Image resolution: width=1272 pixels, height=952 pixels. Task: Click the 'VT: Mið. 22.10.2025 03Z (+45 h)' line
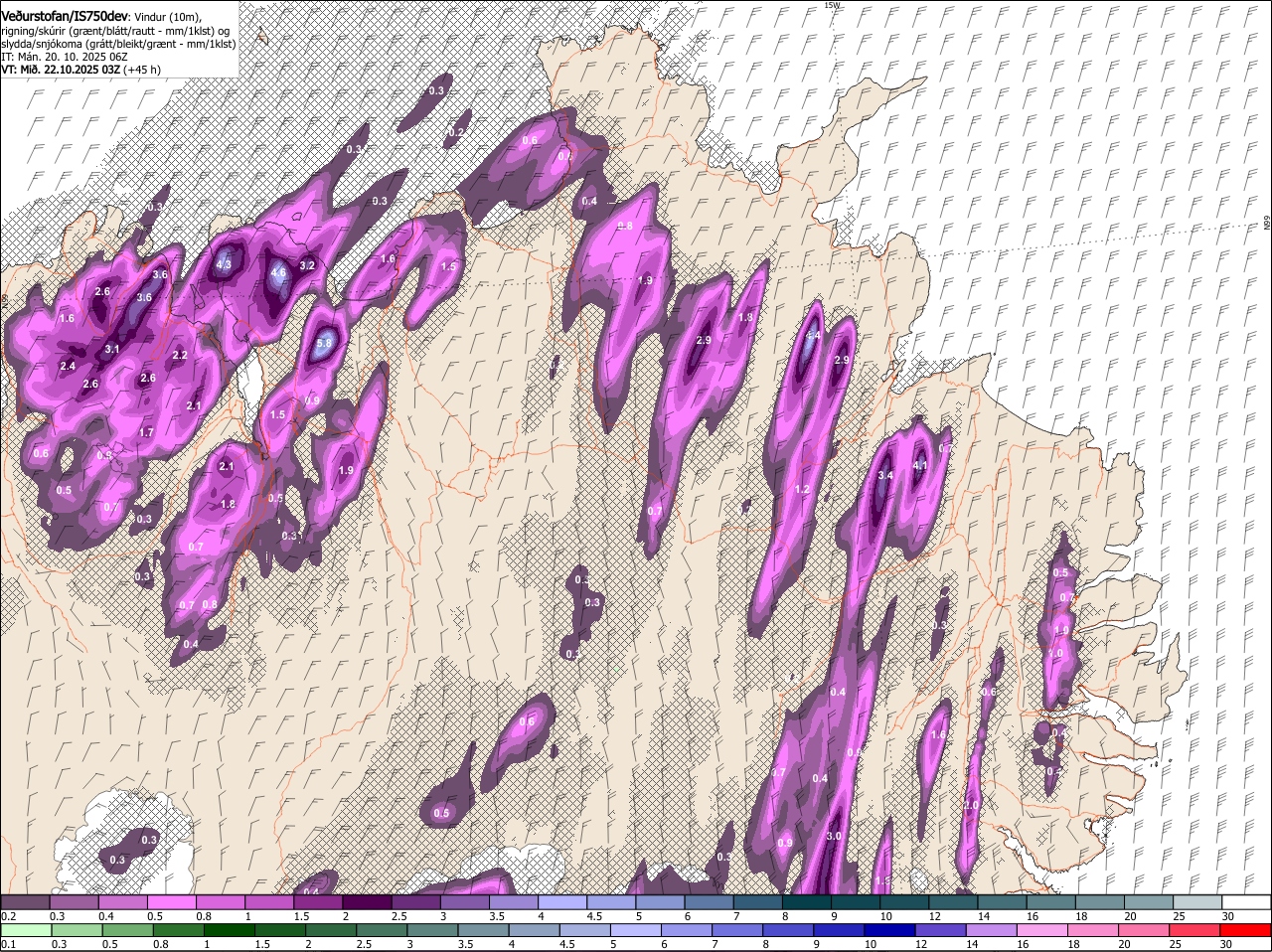click(81, 70)
